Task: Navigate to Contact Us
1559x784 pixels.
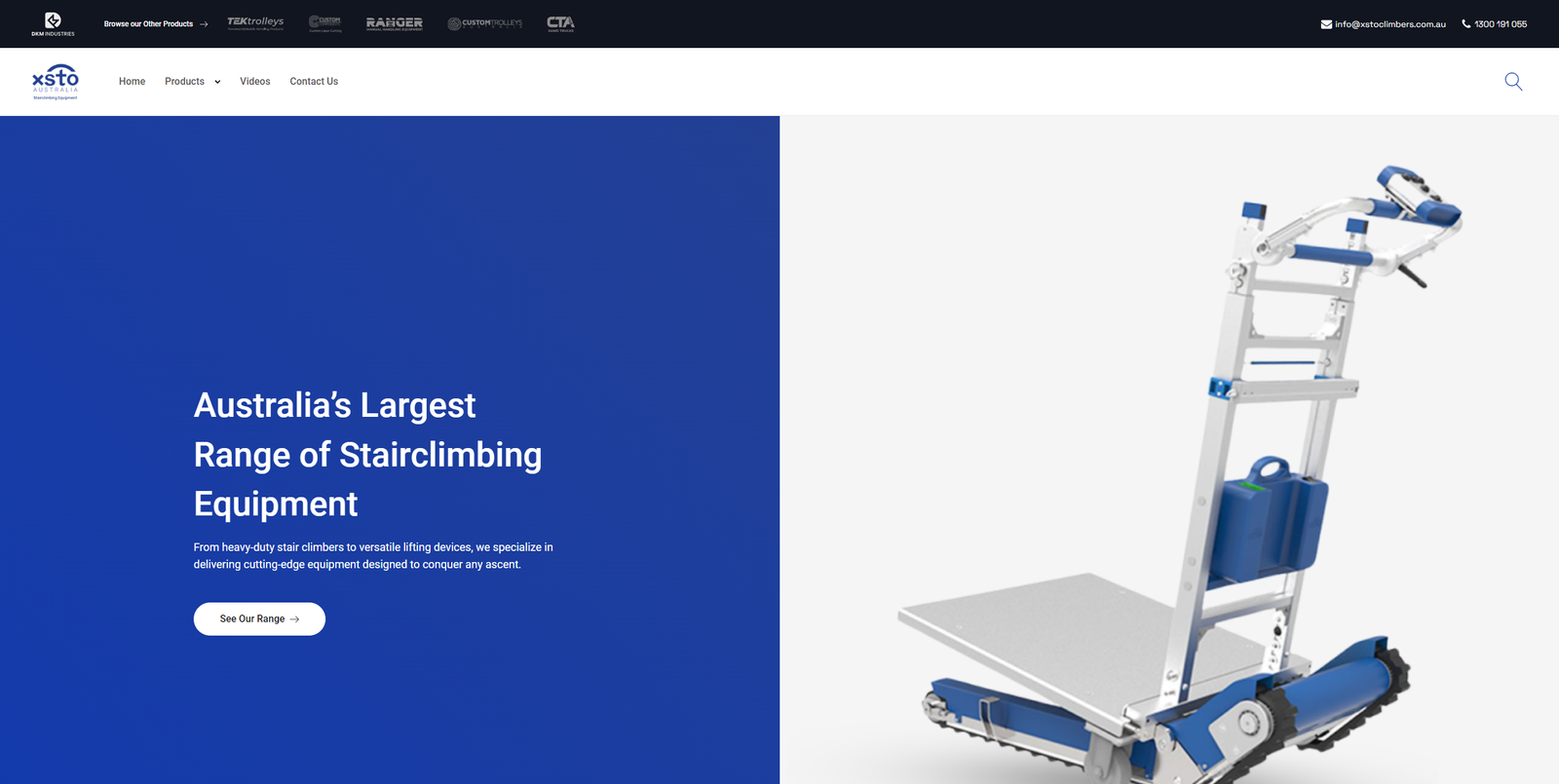Action: coord(314,82)
